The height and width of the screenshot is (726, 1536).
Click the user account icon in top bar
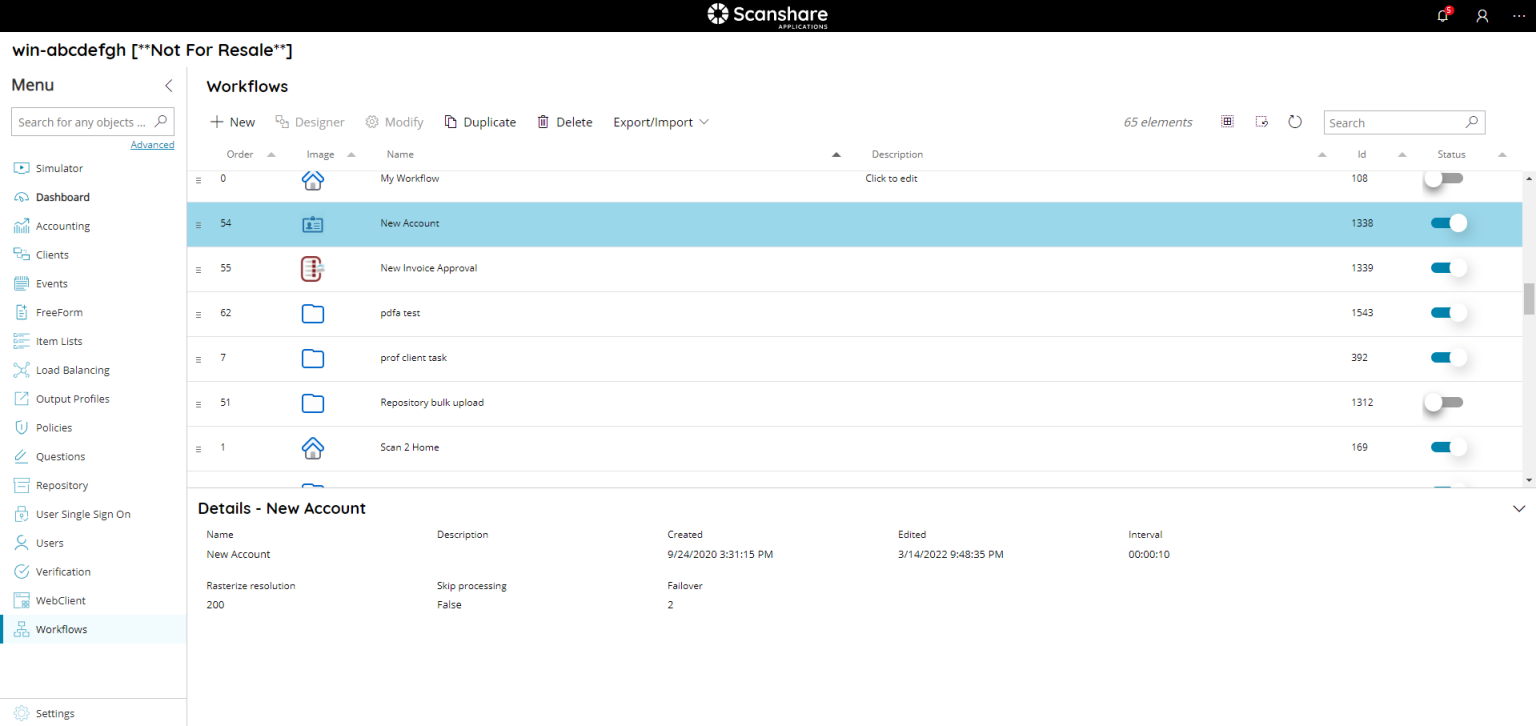coord(1482,16)
